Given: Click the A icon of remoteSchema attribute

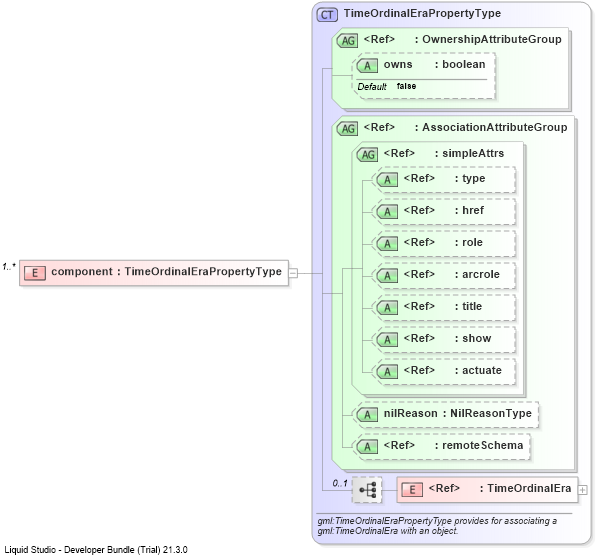Looking at the screenshot, I should (x=367, y=447).
